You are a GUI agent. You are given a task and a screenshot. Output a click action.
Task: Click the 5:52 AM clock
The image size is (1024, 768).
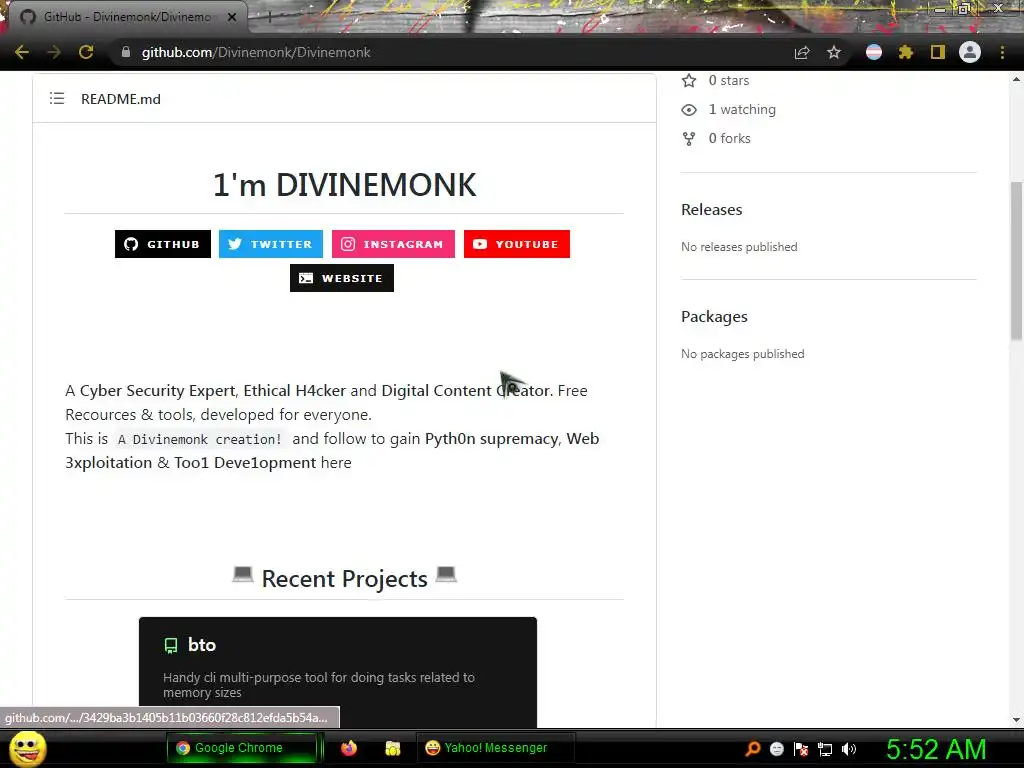[936, 749]
